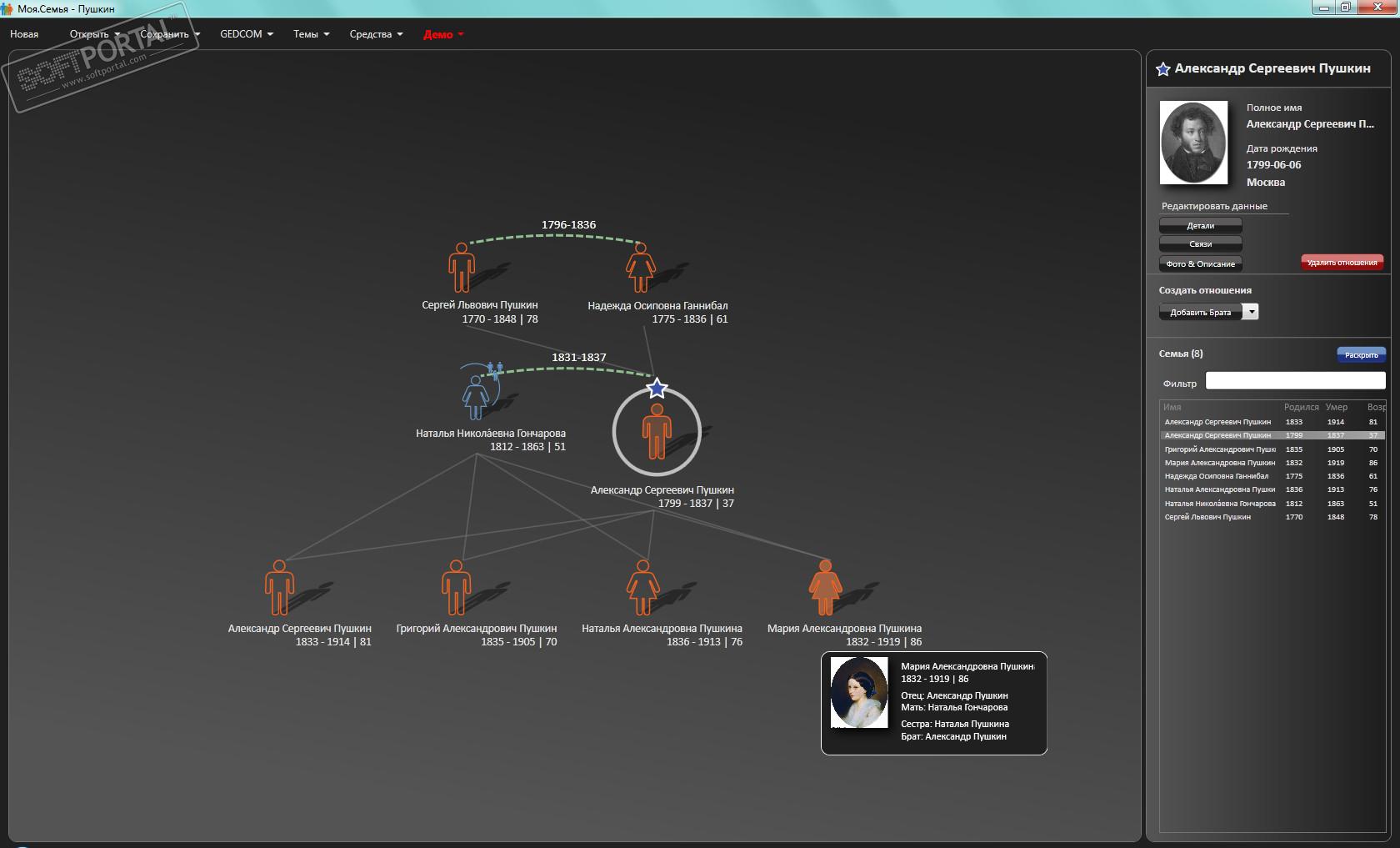Select Григорий Александрович row in family list

tap(1272, 449)
